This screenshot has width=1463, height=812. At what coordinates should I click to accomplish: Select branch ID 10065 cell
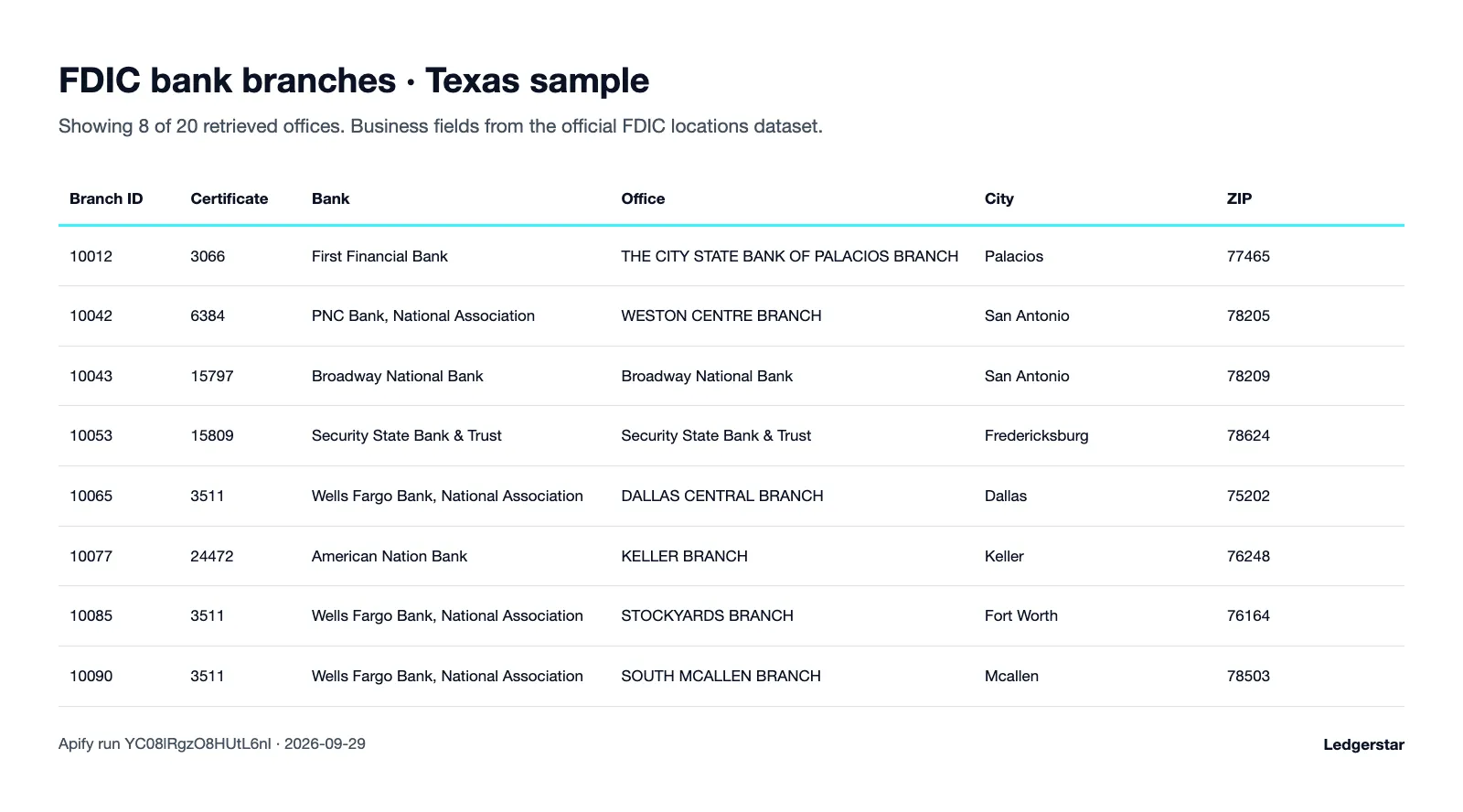coord(91,496)
